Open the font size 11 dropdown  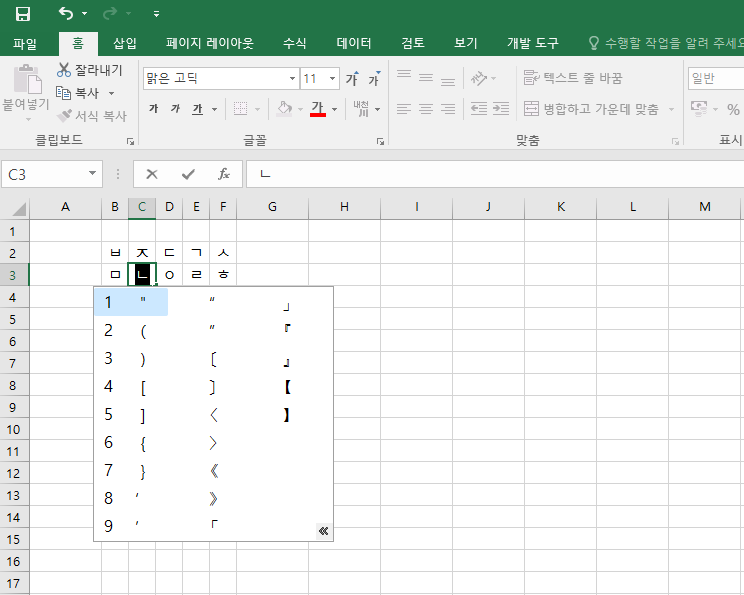333,78
